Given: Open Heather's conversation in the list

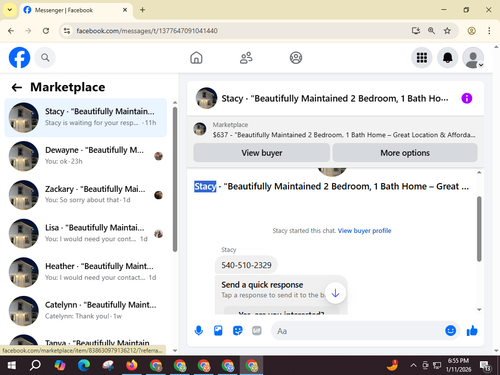Looking at the screenshot, I should 86,272.
